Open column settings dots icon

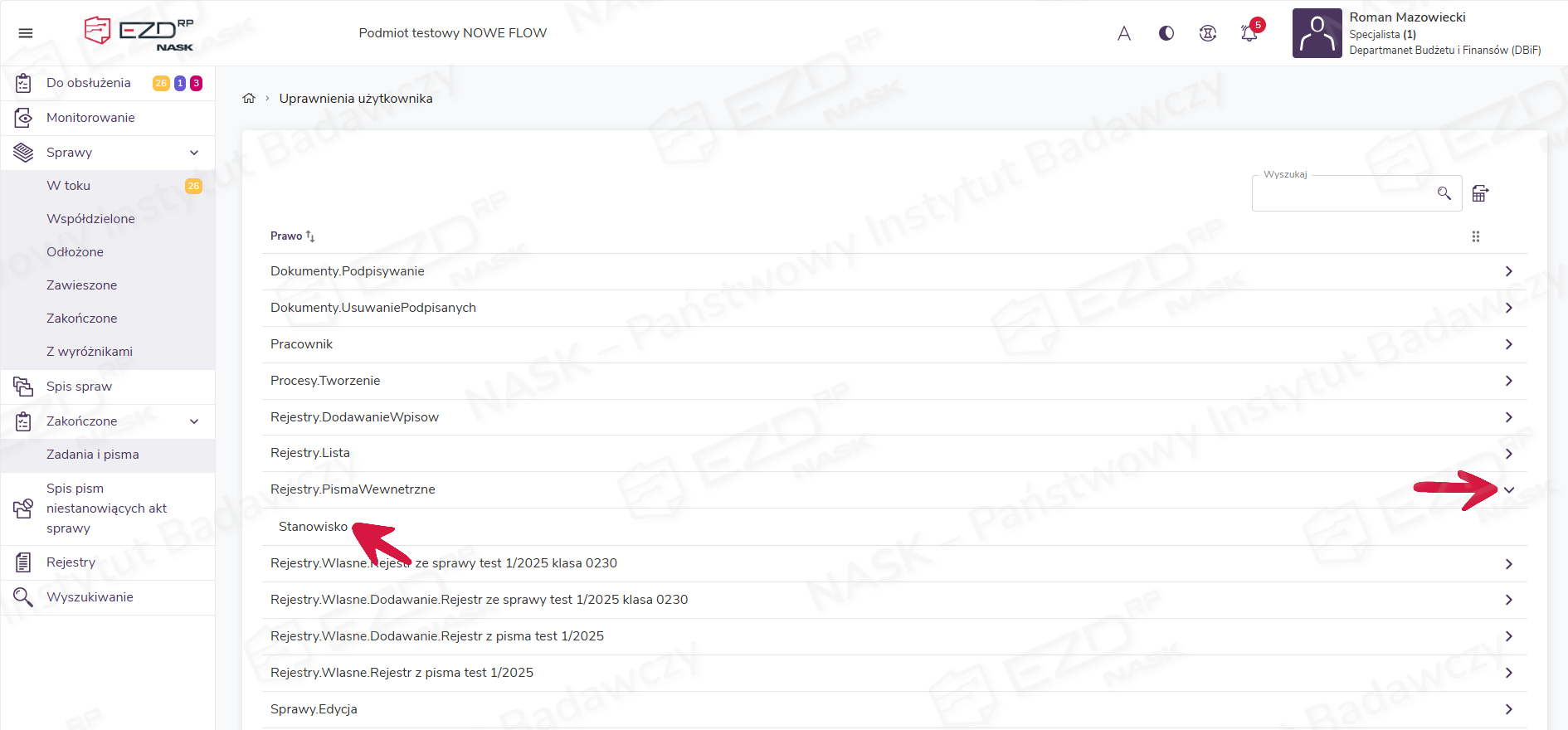pos(1475,236)
